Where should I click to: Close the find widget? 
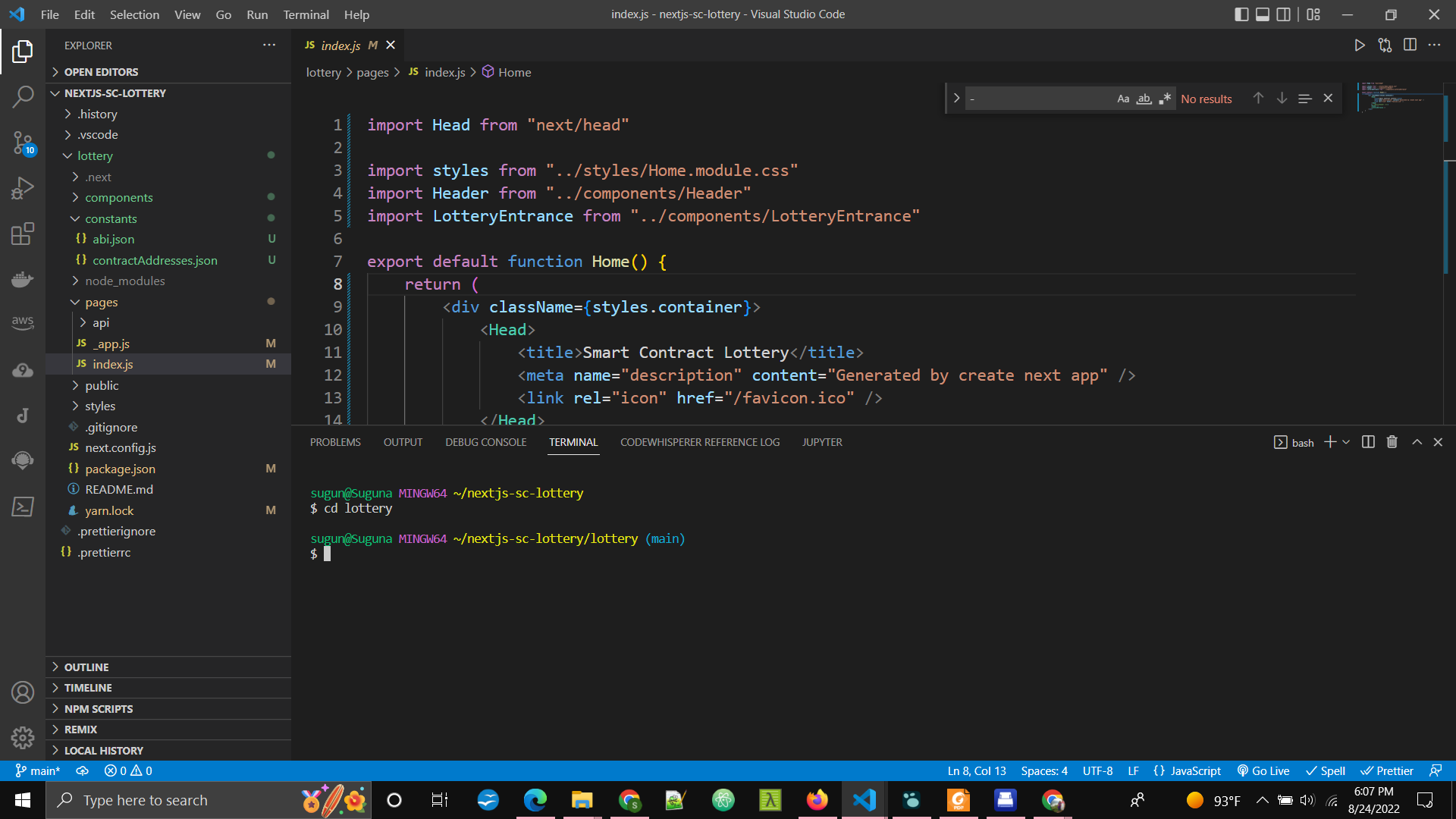click(x=1328, y=99)
